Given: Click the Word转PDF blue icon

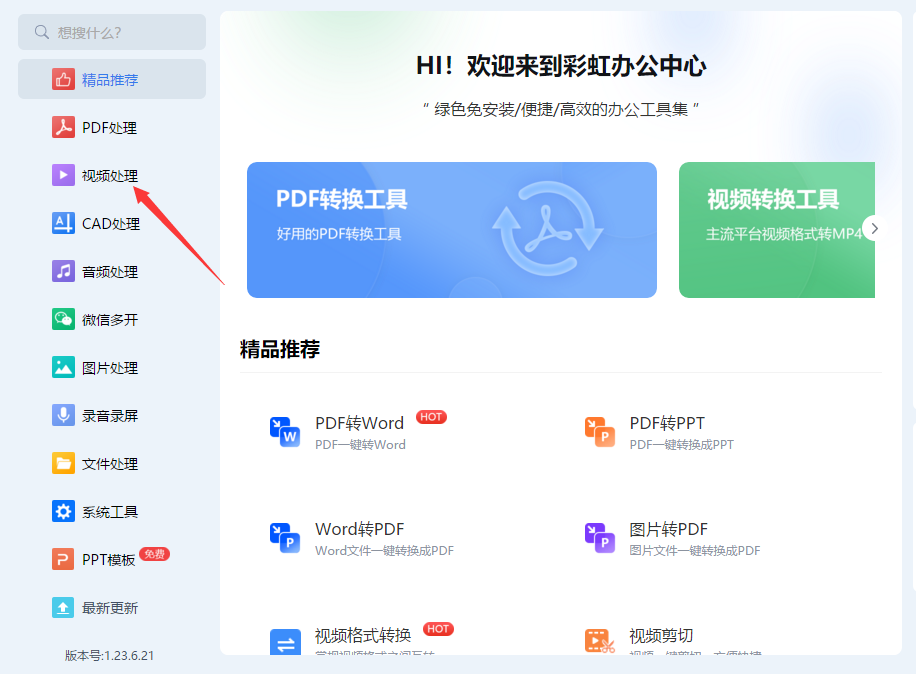Looking at the screenshot, I should point(285,538).
